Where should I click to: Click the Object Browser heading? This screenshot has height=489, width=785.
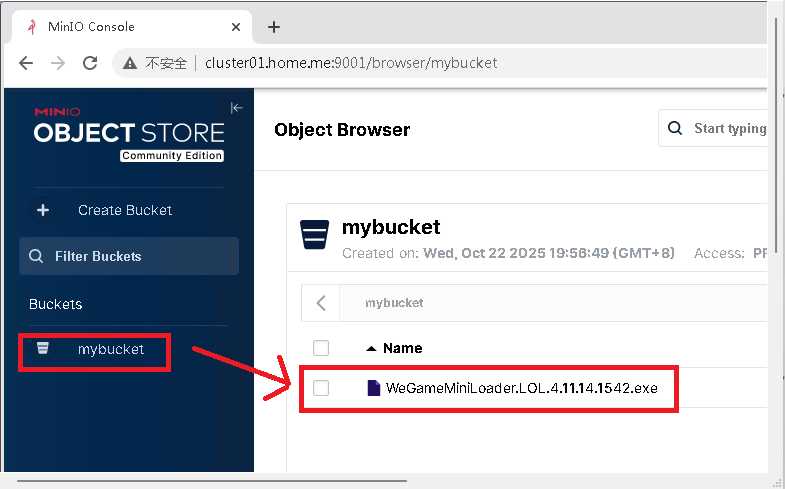point(342,130)
